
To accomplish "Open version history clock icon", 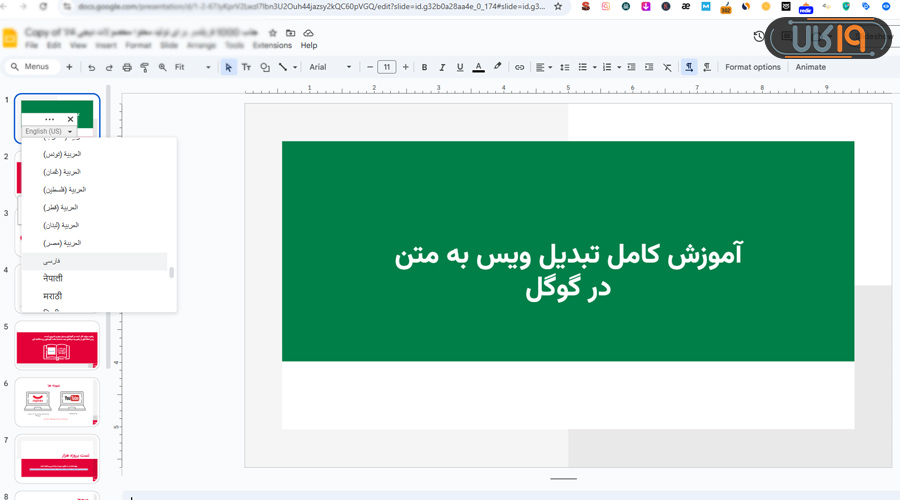I will point(759,36).
